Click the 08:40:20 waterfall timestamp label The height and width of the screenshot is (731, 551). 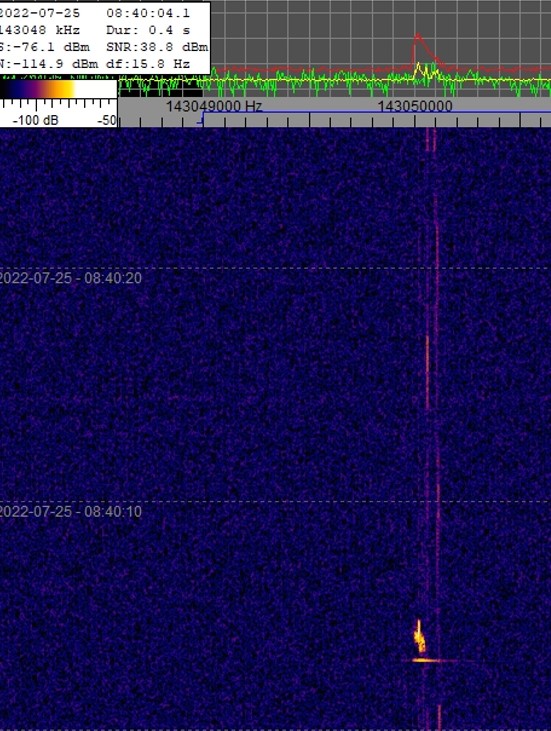[70, 278]
